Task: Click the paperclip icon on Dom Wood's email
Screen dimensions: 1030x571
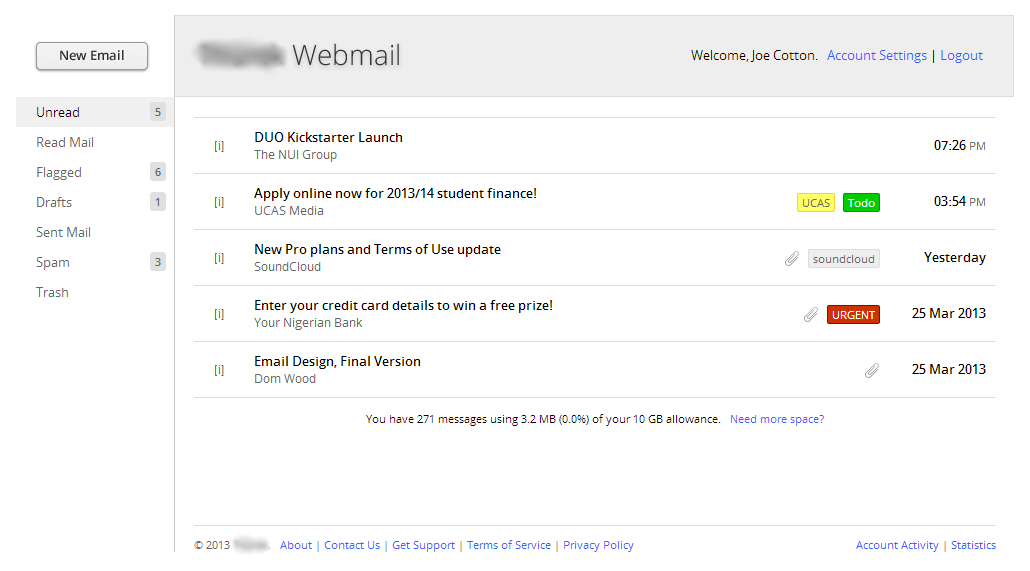Action: [x=872, y=371]
